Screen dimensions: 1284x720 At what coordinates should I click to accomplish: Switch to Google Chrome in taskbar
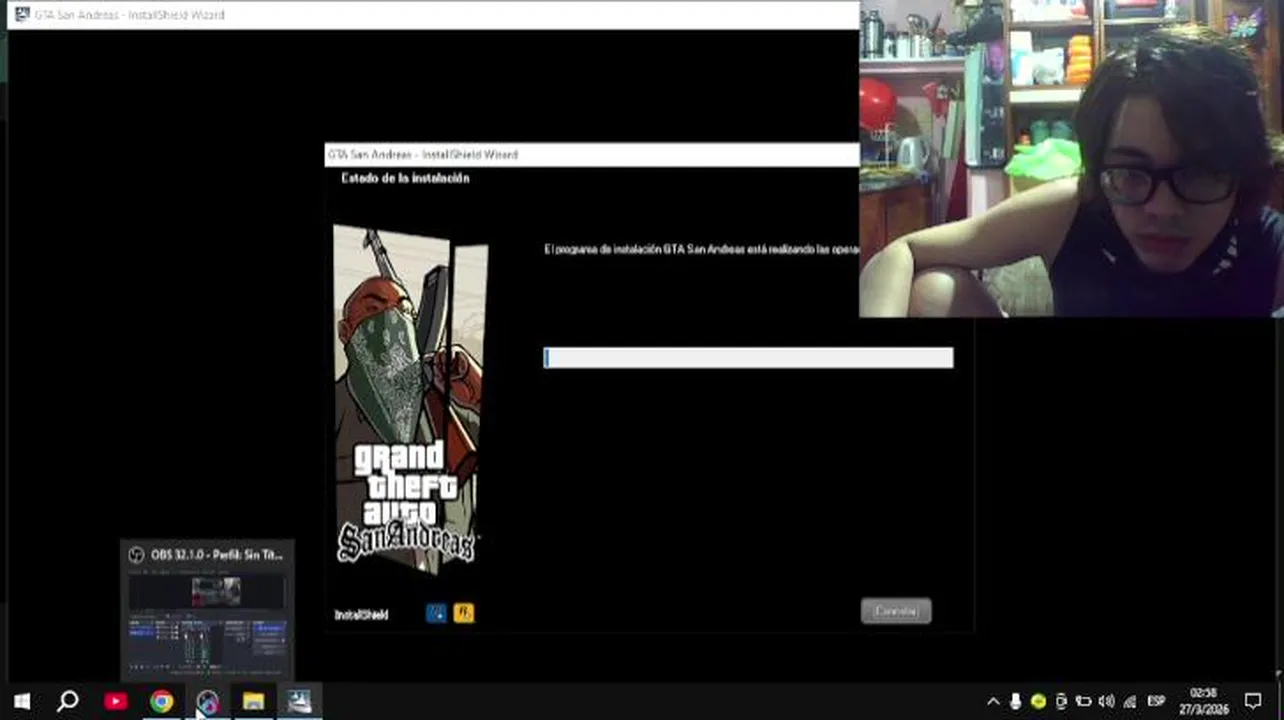(x=162, y=702)
